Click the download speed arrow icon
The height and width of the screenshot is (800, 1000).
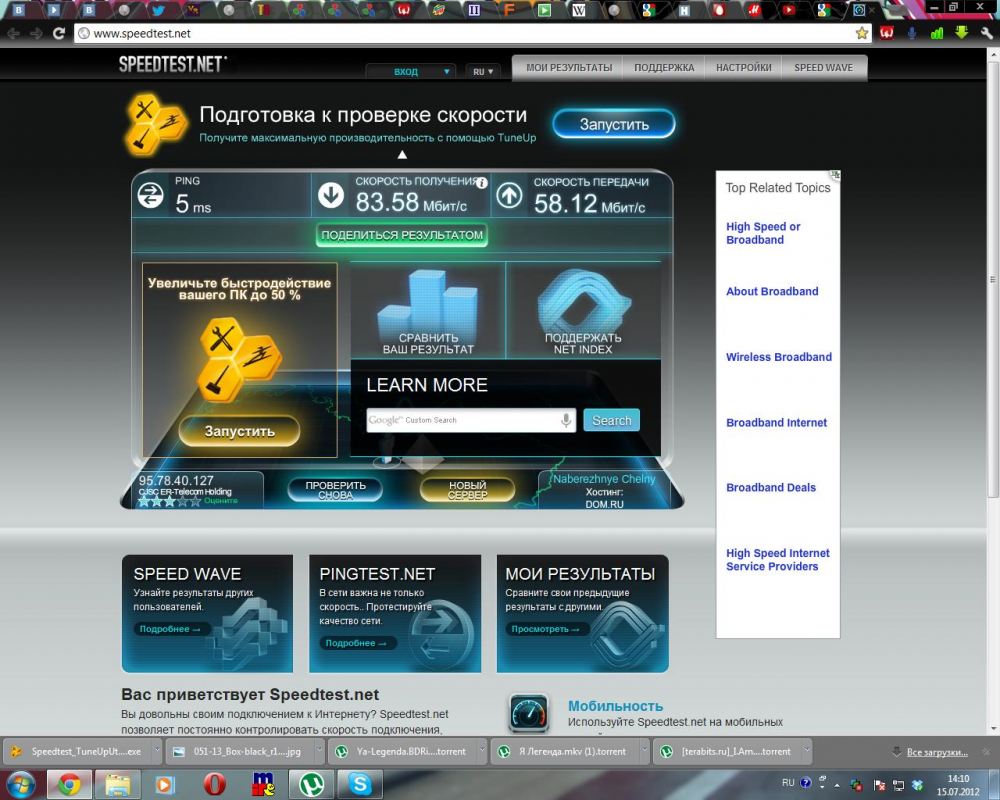(331, 195)
